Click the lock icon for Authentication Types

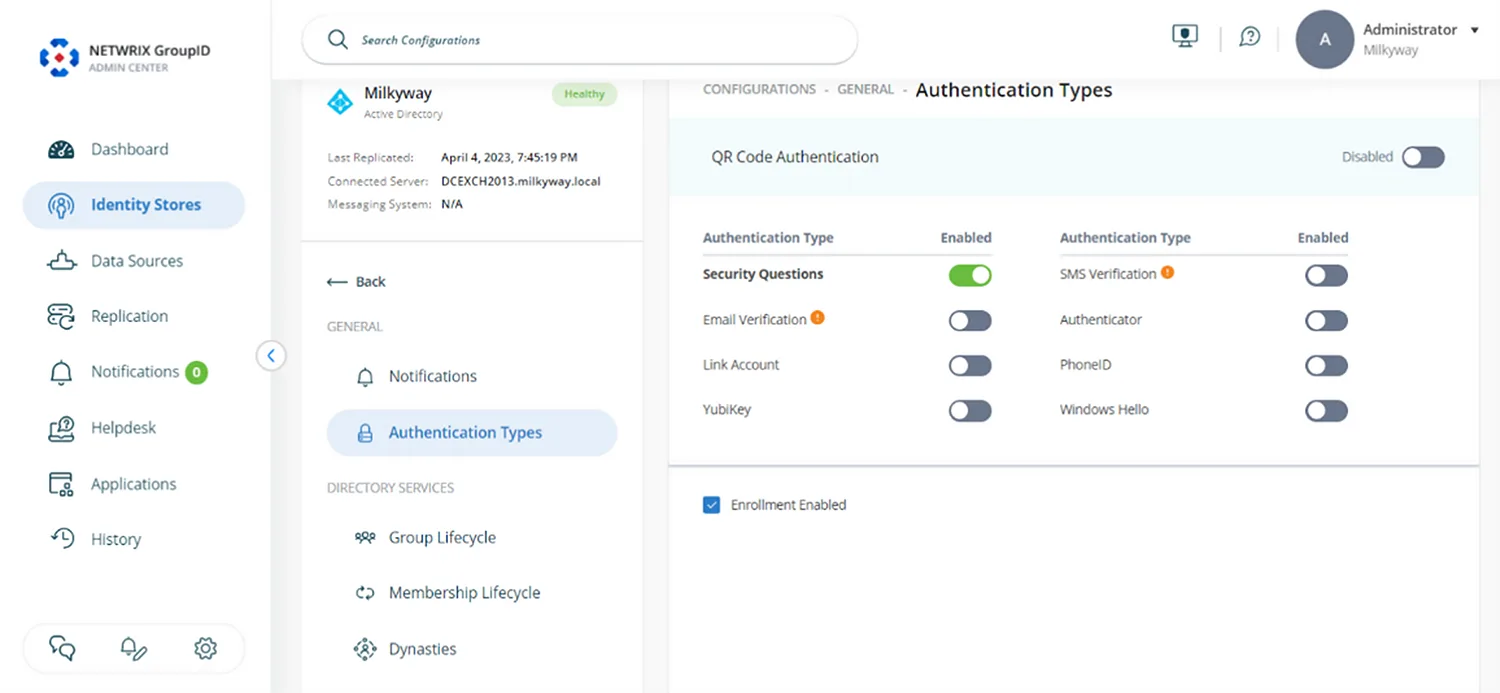coord(365,434)
